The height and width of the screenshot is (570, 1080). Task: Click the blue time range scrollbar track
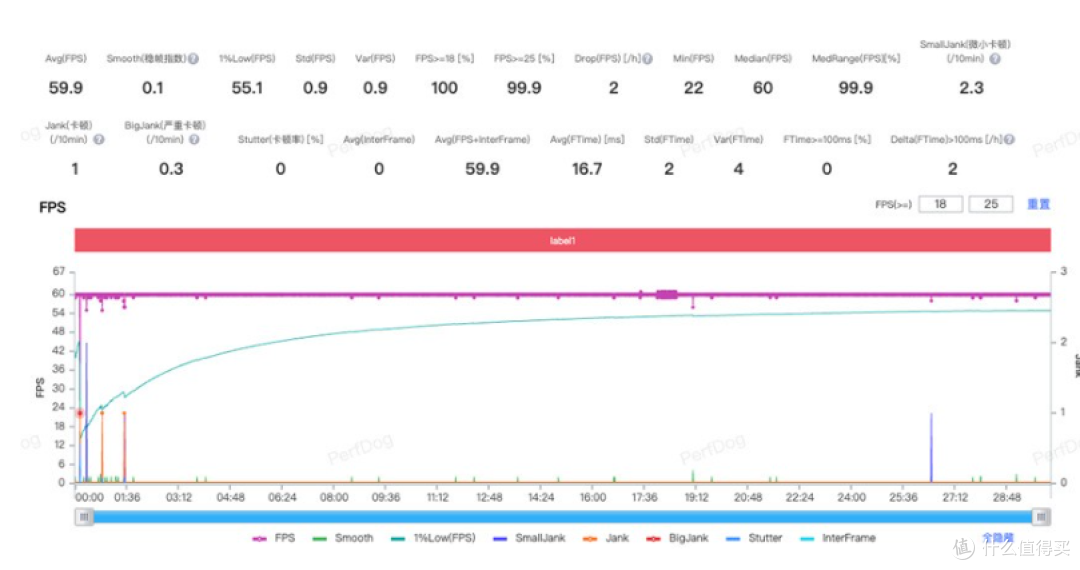tap(562, 516)
